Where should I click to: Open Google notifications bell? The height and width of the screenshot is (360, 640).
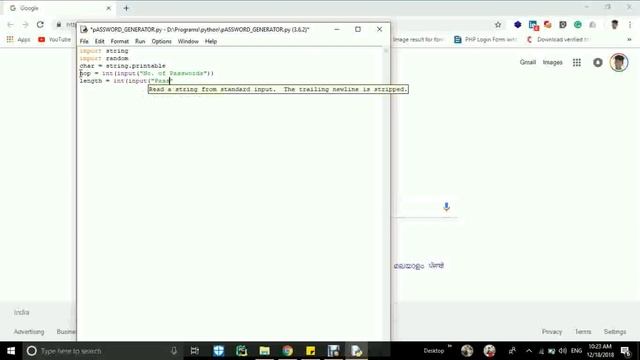[x=598, y=62]
